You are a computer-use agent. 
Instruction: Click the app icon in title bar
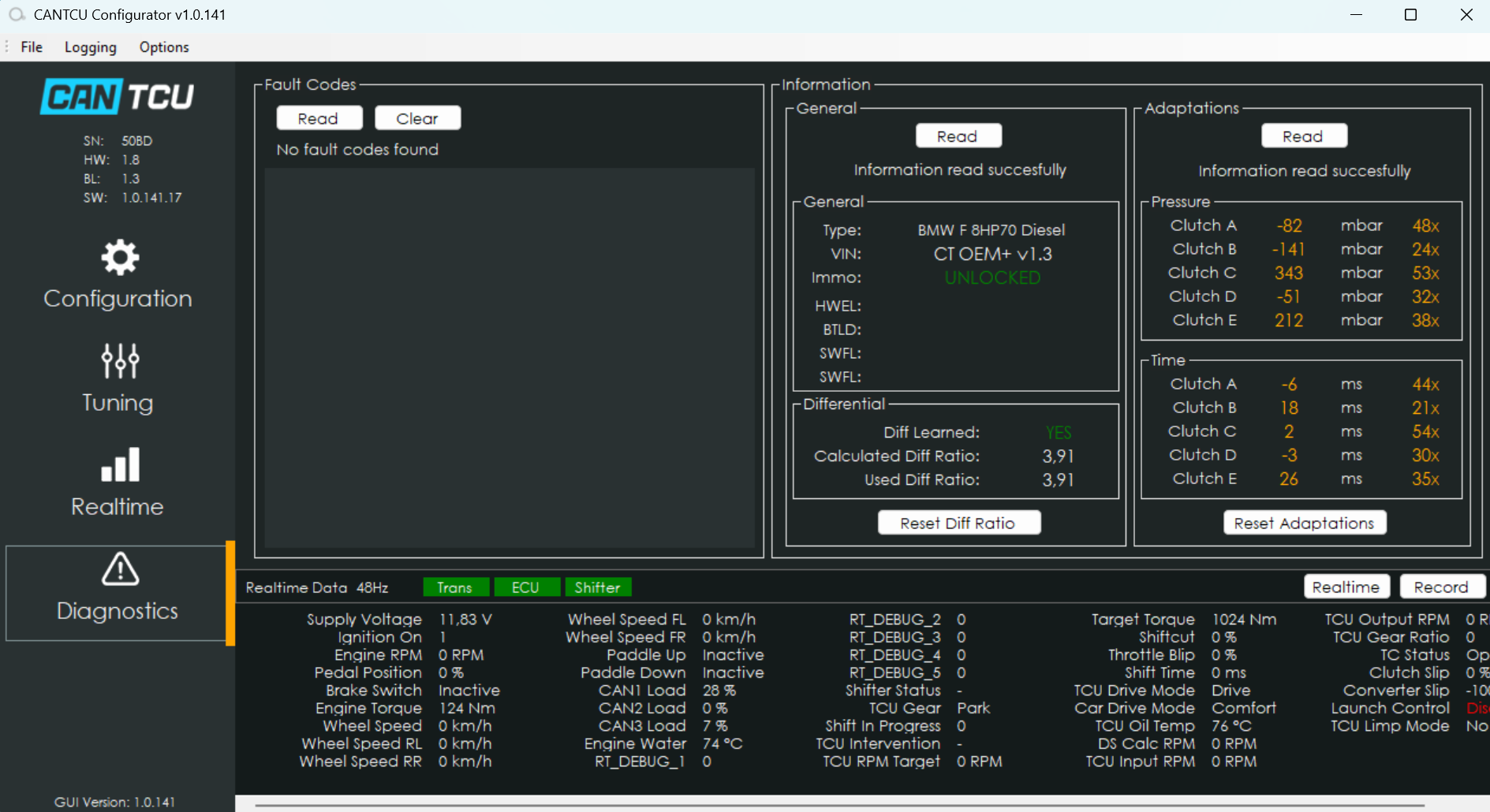[x=17, y=15]
